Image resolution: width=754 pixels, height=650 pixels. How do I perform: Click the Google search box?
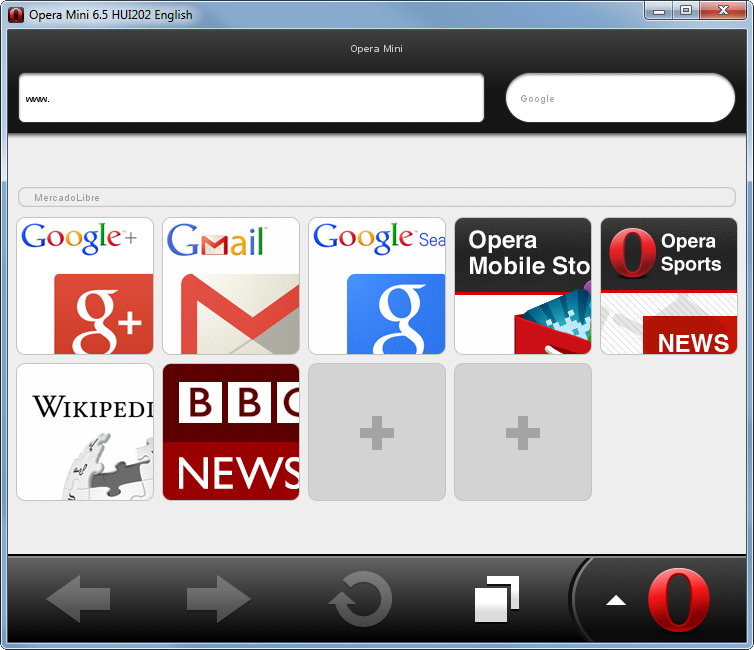click(x=620, y=98)
